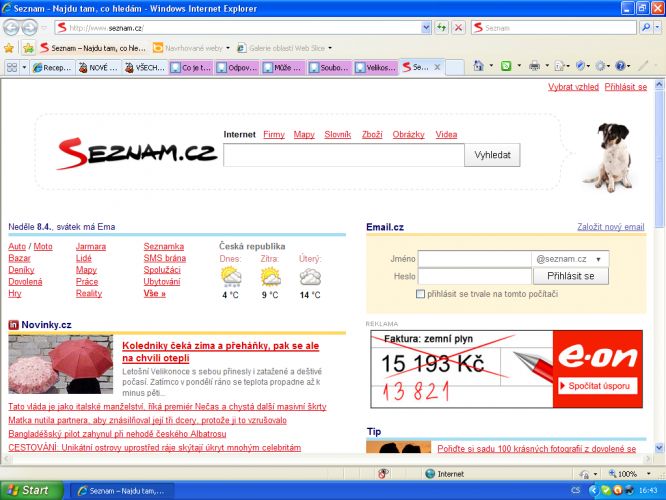Click the browser Back arrow button
Screen dimensions: 666x500
point(11,28)
